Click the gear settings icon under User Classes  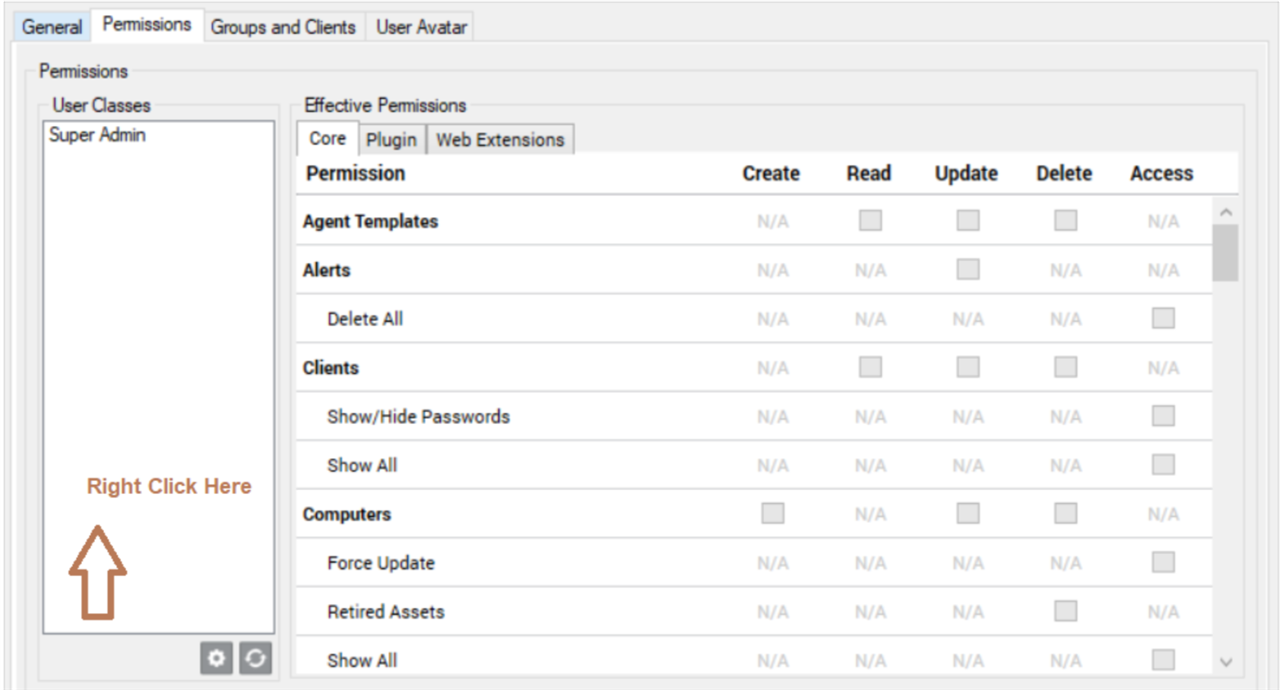(x=217, y=658)
